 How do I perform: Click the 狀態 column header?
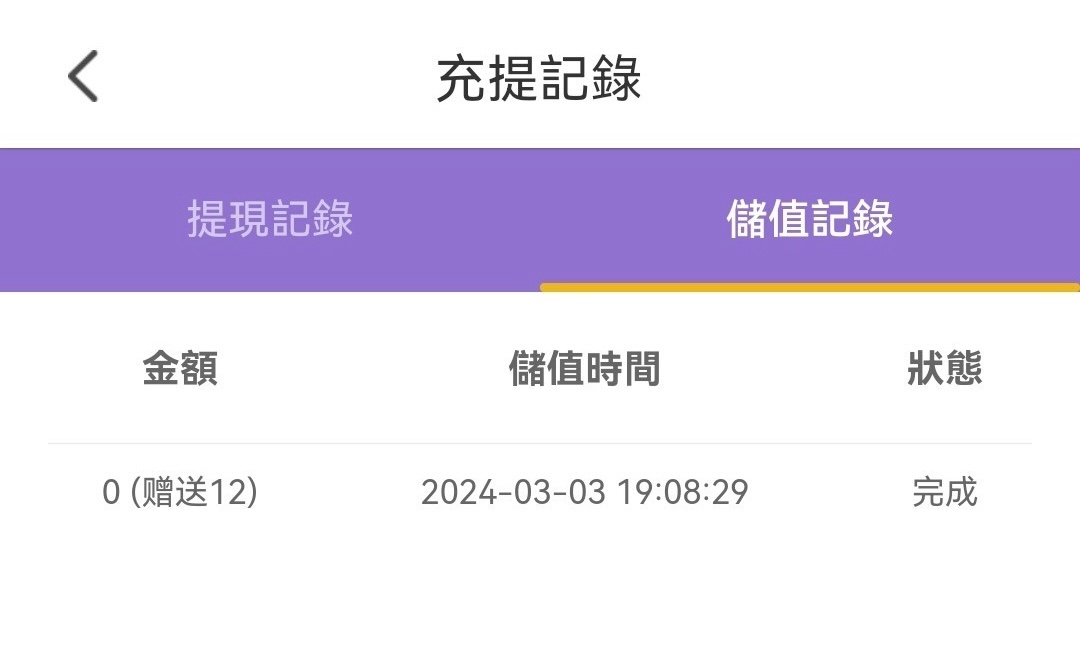coord(945,369)
